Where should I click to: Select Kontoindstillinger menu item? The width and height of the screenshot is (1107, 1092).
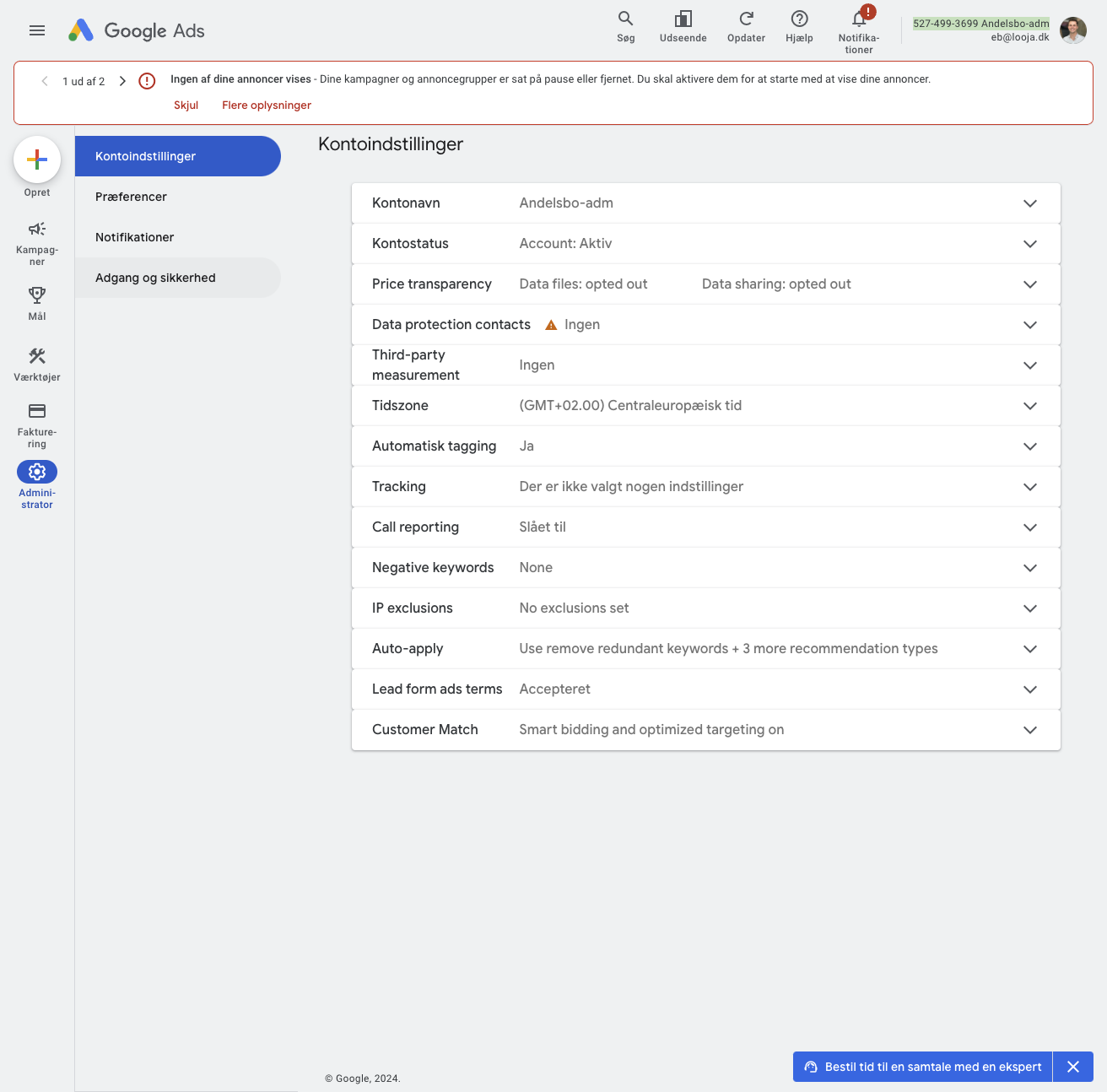pos(178,156)
